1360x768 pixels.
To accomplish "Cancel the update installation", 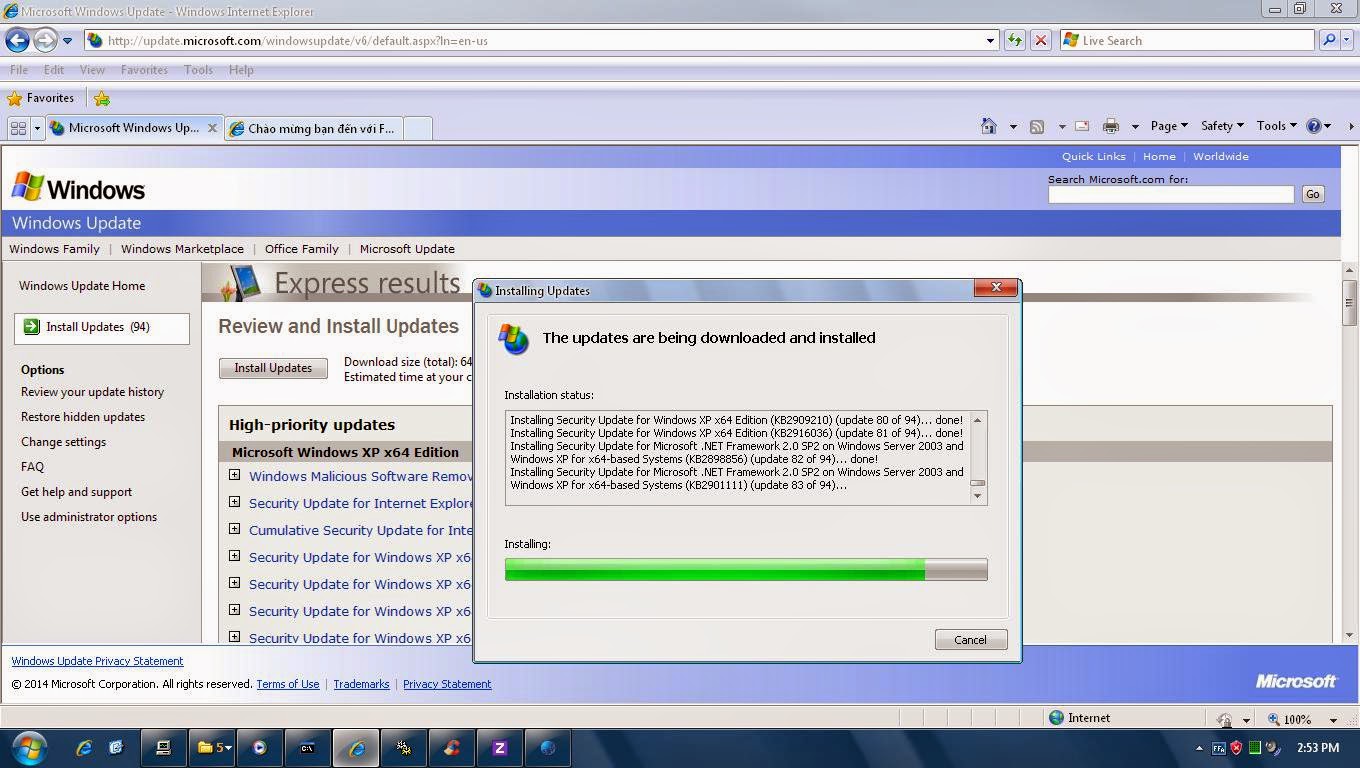I will [970, 640].
